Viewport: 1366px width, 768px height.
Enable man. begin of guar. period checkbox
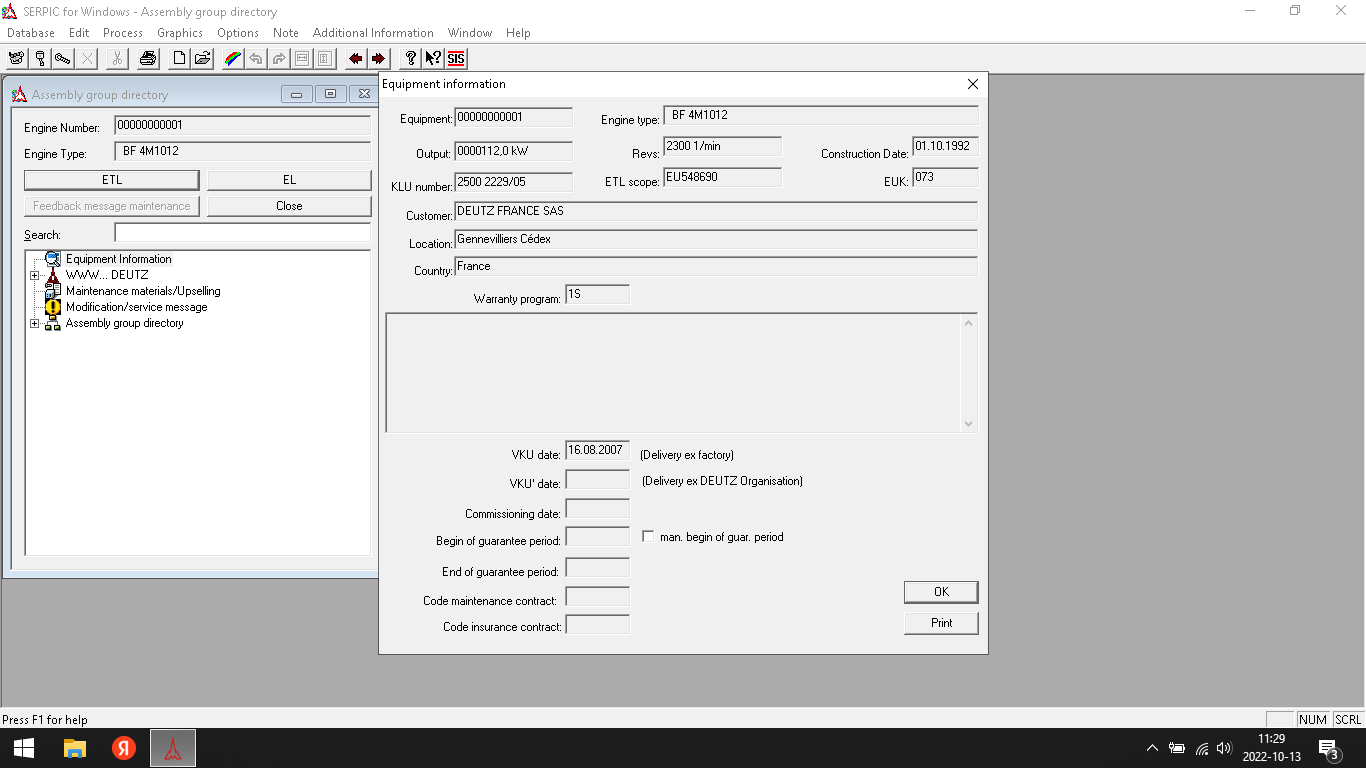648,537
